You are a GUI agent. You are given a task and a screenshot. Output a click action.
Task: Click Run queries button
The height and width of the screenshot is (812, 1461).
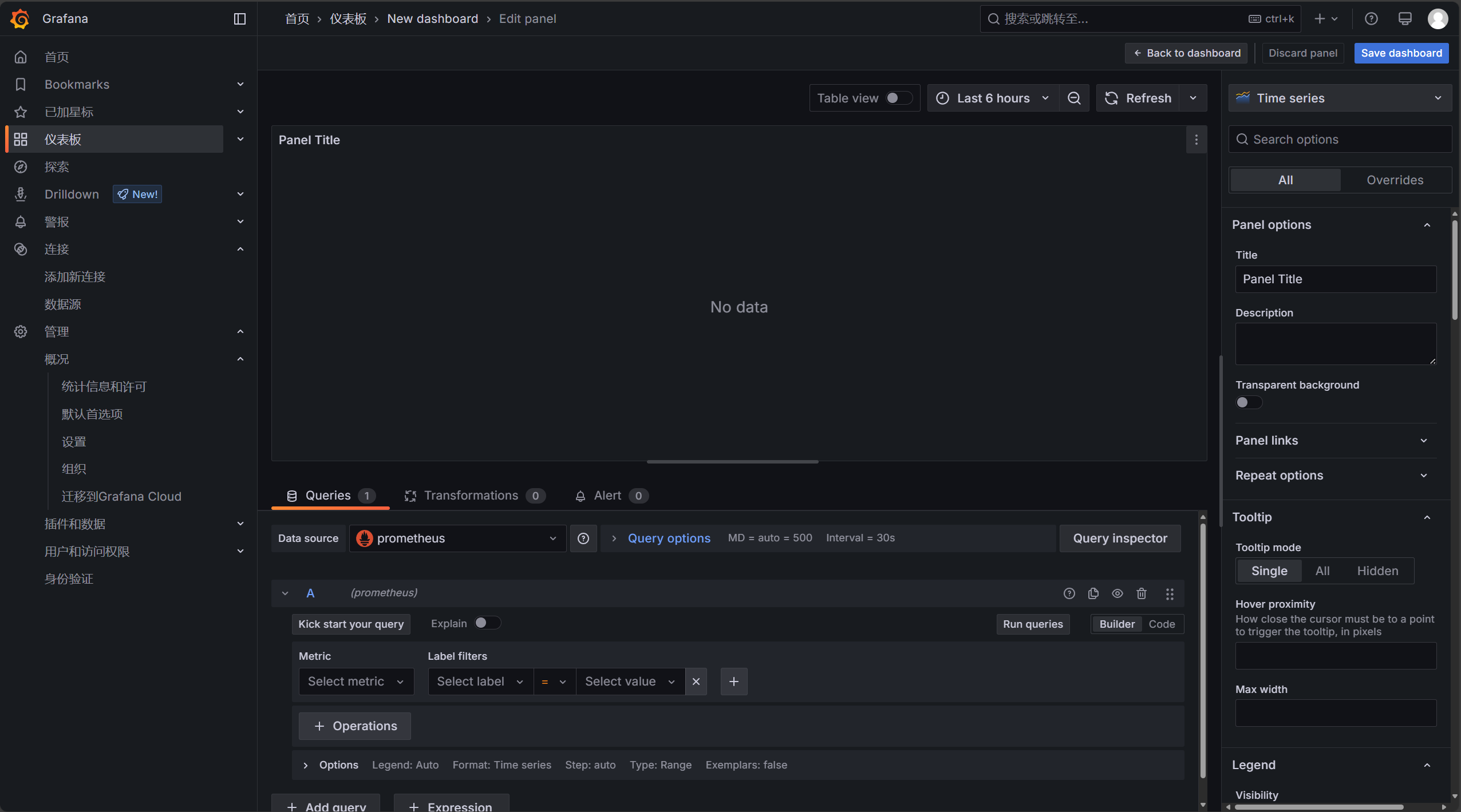pos(1033,624)
